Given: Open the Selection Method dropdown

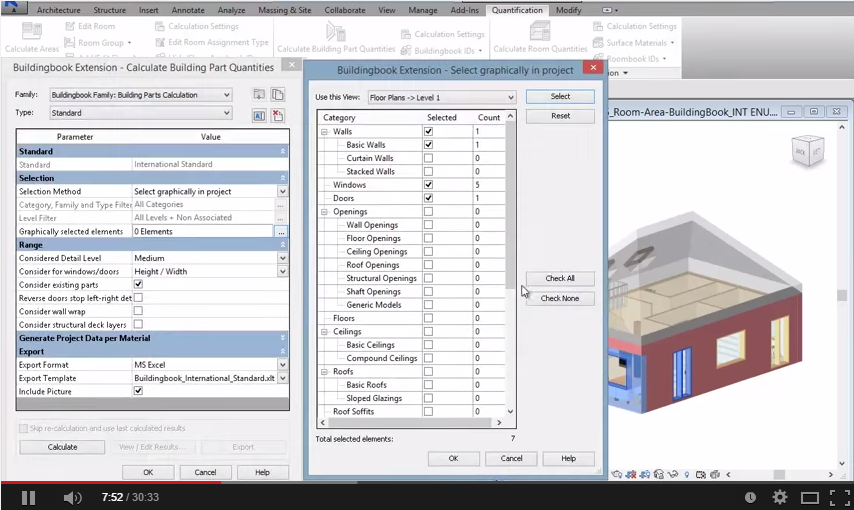Looking at the screenshot, I should 282,192.
